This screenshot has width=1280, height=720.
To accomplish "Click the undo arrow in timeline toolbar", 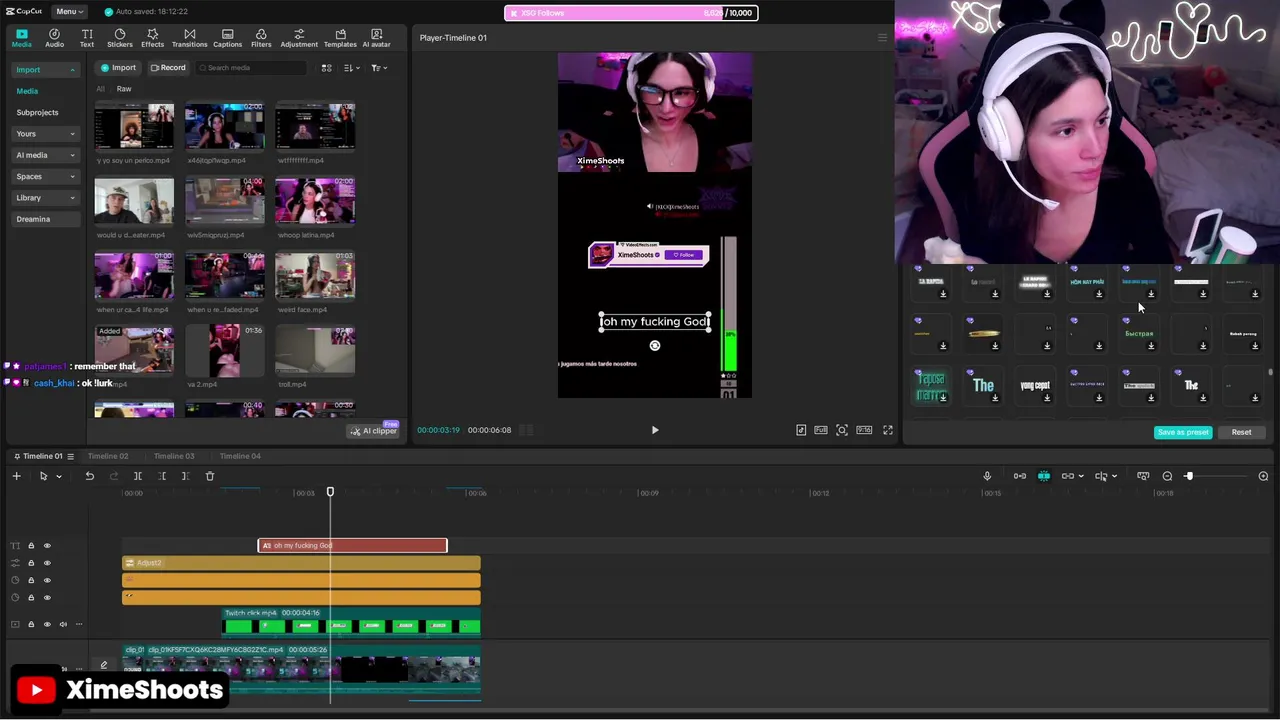I will (x=89, y=476).
